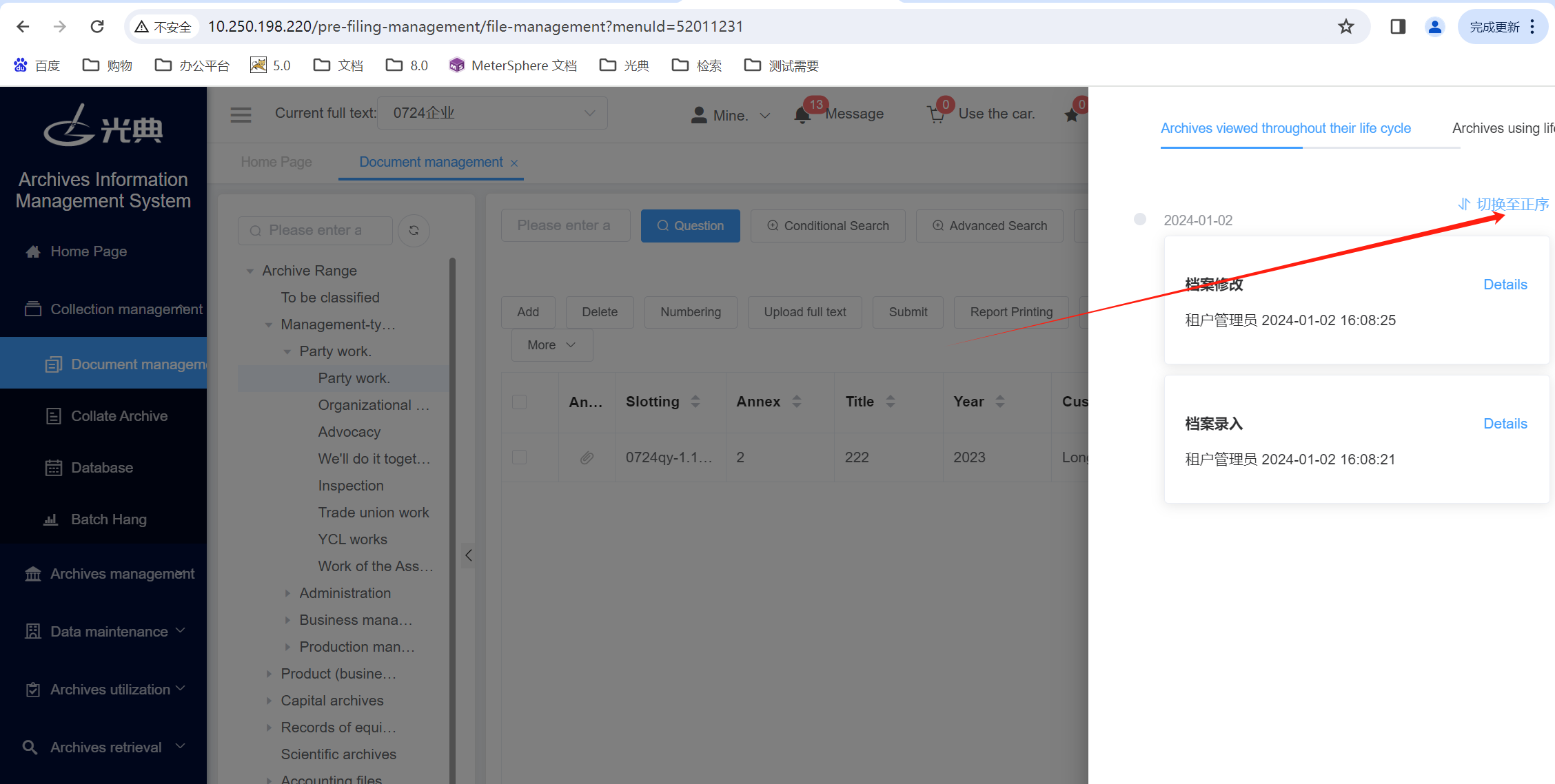This screenshot has width=1555, height=784.
Task: Click the tree search input field
Action: point(315,230)
